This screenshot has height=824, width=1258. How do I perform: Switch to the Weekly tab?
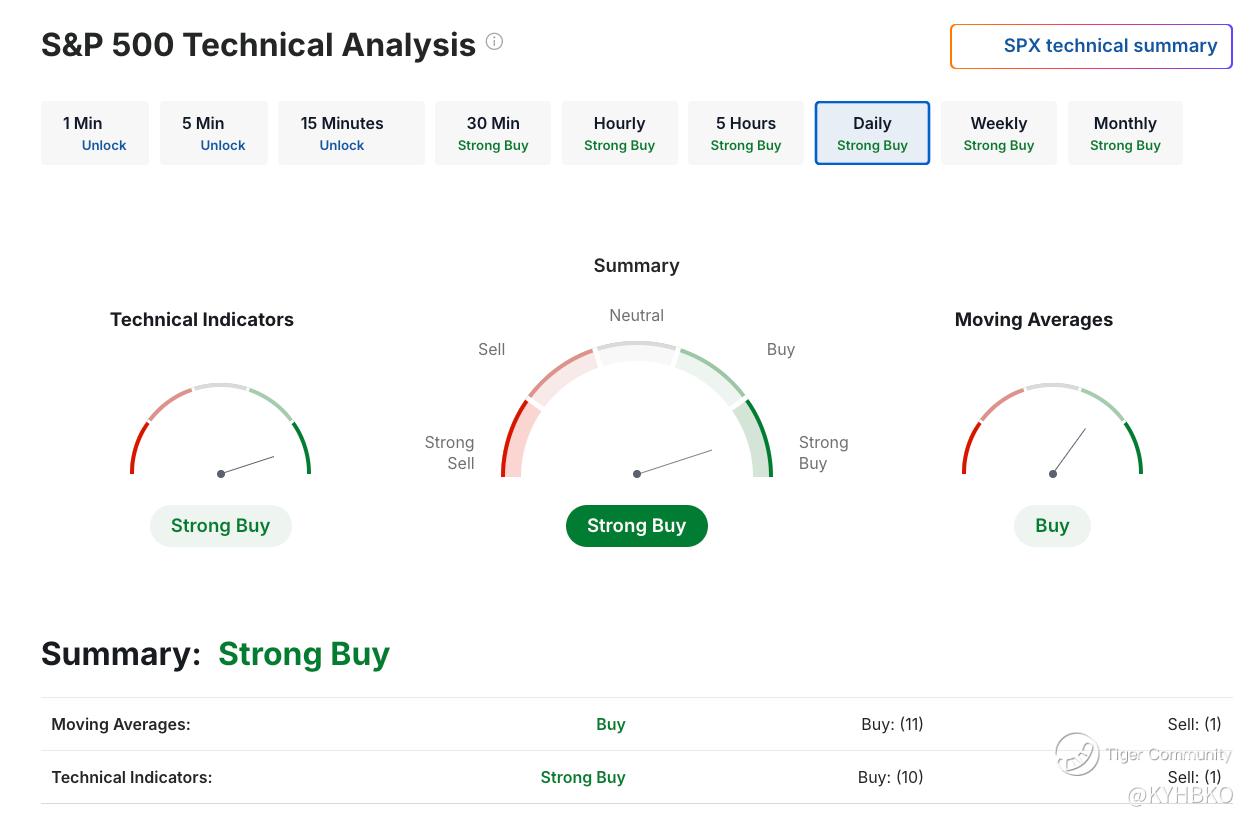tap(998, 133)
